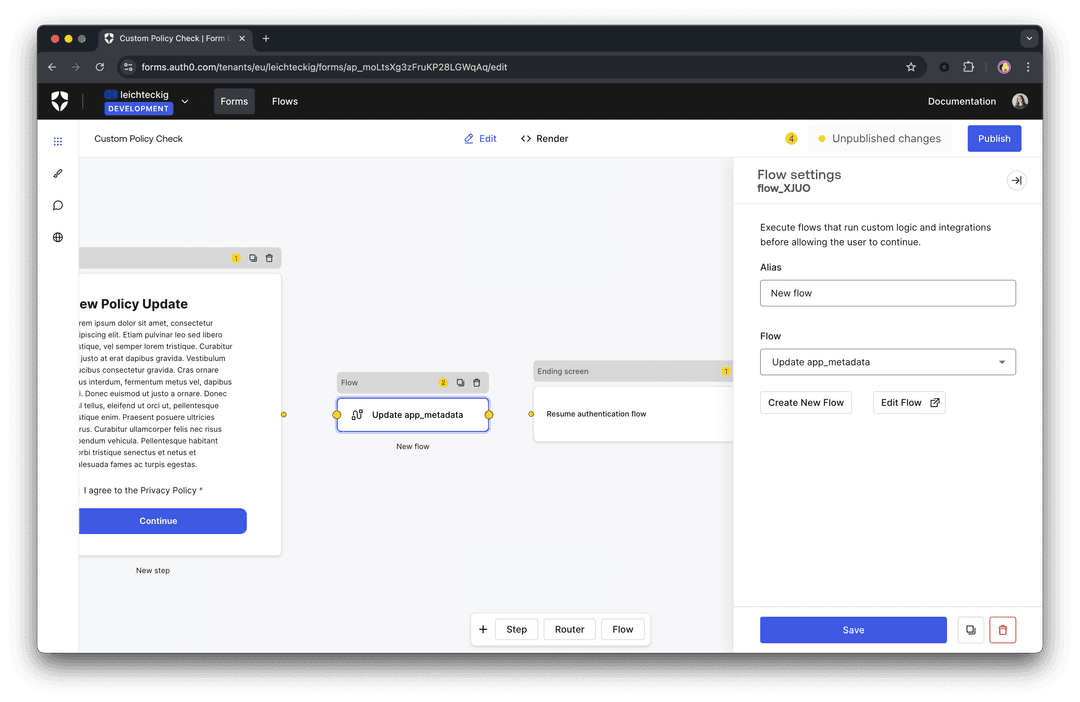Duplicate the New step node via its copy icon
This screenshot has width=1080, height=702.
pyautogui.click(x=252, y=258)
